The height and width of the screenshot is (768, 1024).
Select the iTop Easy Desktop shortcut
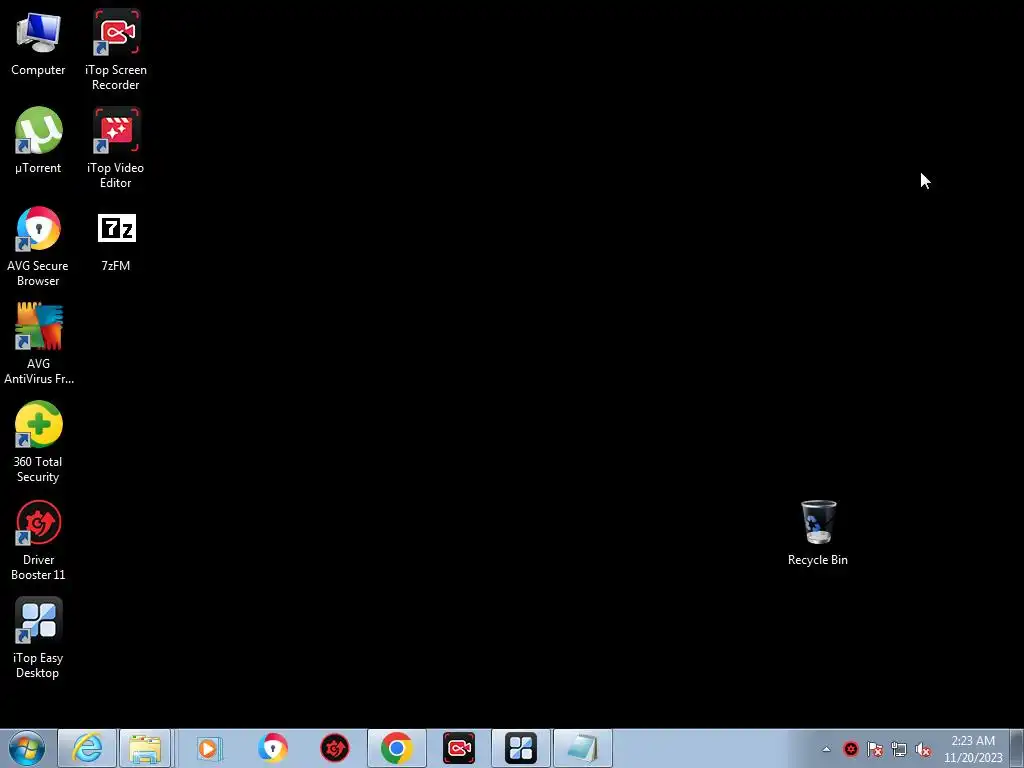(x=38, y=638)
